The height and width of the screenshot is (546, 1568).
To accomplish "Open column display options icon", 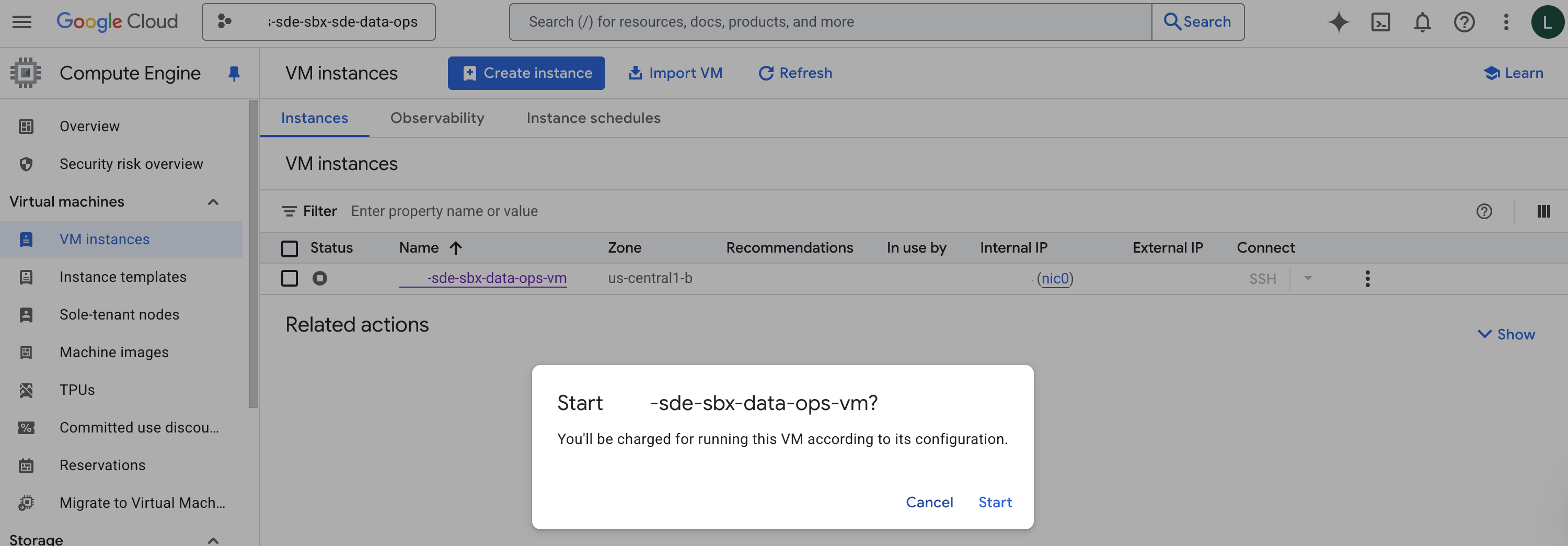I will pyautogui.click(x=1543, y=211).
